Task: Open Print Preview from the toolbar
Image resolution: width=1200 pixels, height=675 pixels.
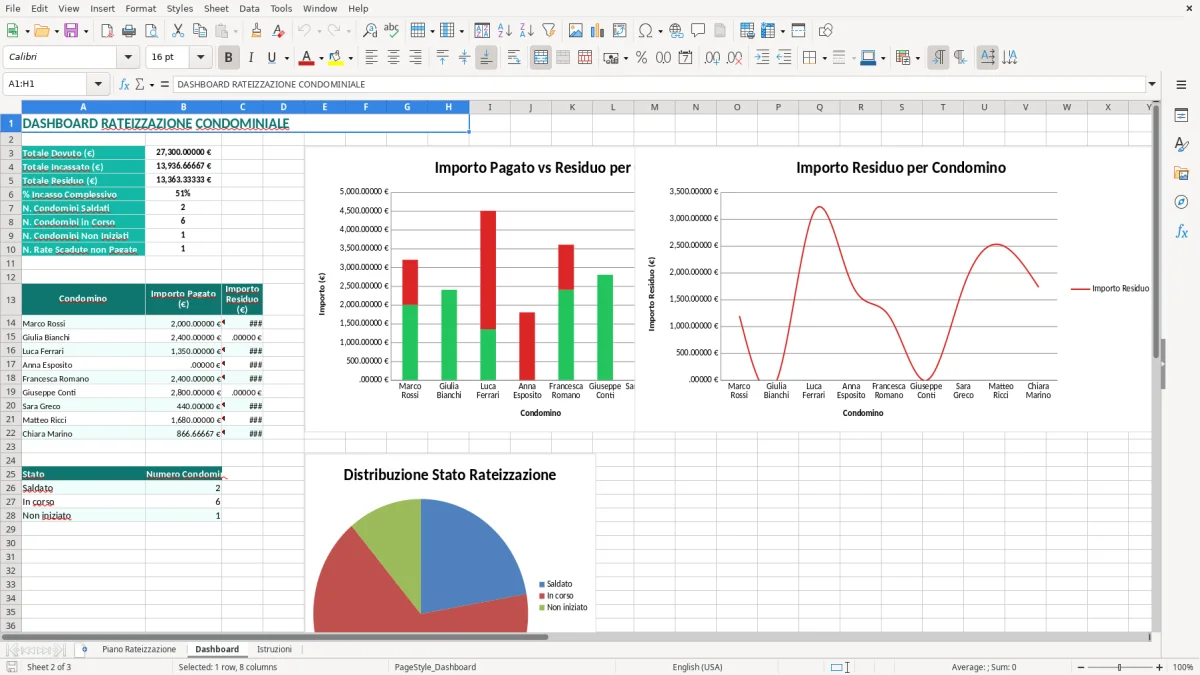Action: (149, 31)
